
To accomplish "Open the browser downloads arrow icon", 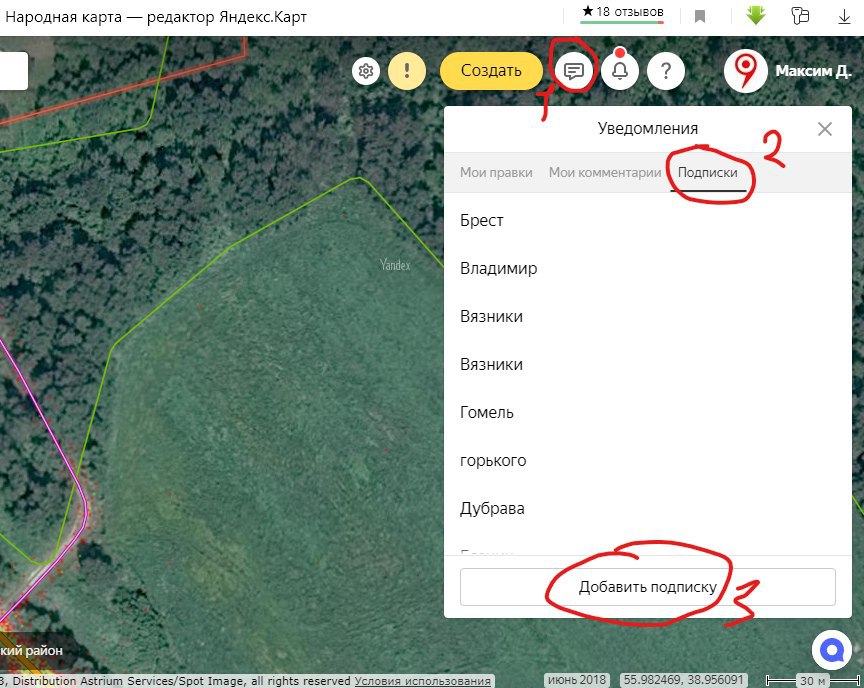I will click(844, 17).
